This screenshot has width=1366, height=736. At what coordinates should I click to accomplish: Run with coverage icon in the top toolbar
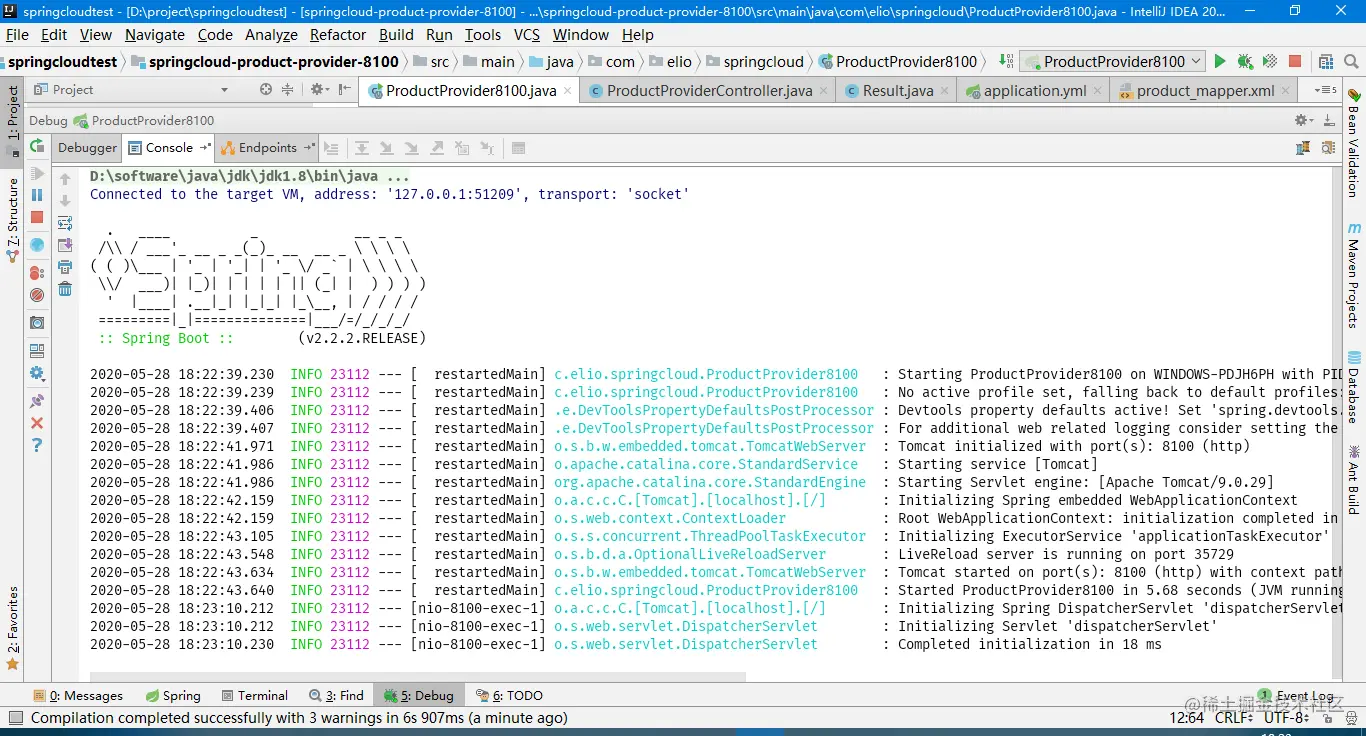1270,61
